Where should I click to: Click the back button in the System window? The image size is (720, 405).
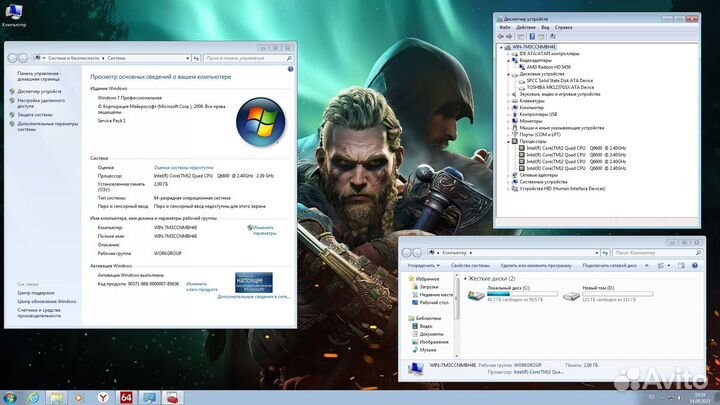(x=13, y=58)
